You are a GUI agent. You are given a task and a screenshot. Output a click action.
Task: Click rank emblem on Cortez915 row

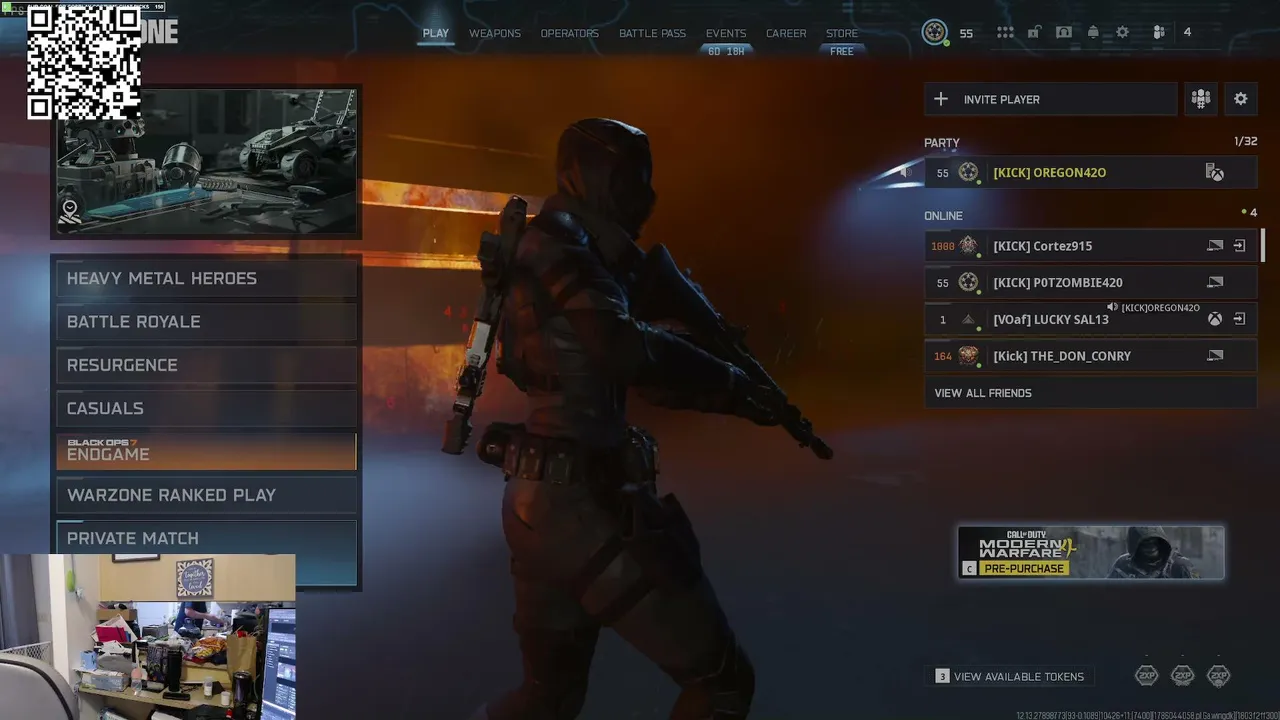(968, 246)
